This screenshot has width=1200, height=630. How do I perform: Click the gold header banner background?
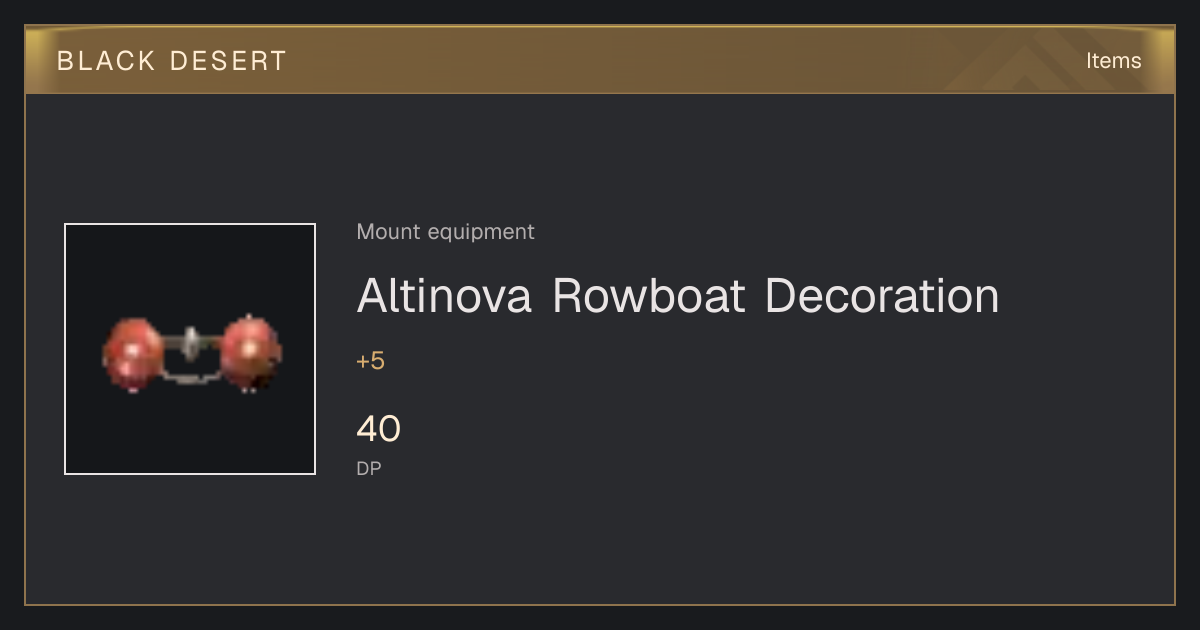600,60
